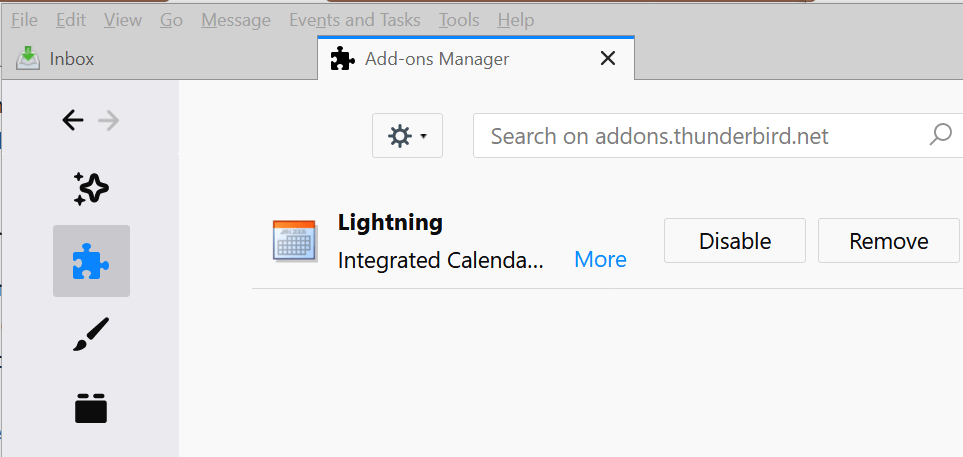Click the Inbox tray icon
Image resolution: width=963 pixels, height=457 pixels.
coord(28,58)
